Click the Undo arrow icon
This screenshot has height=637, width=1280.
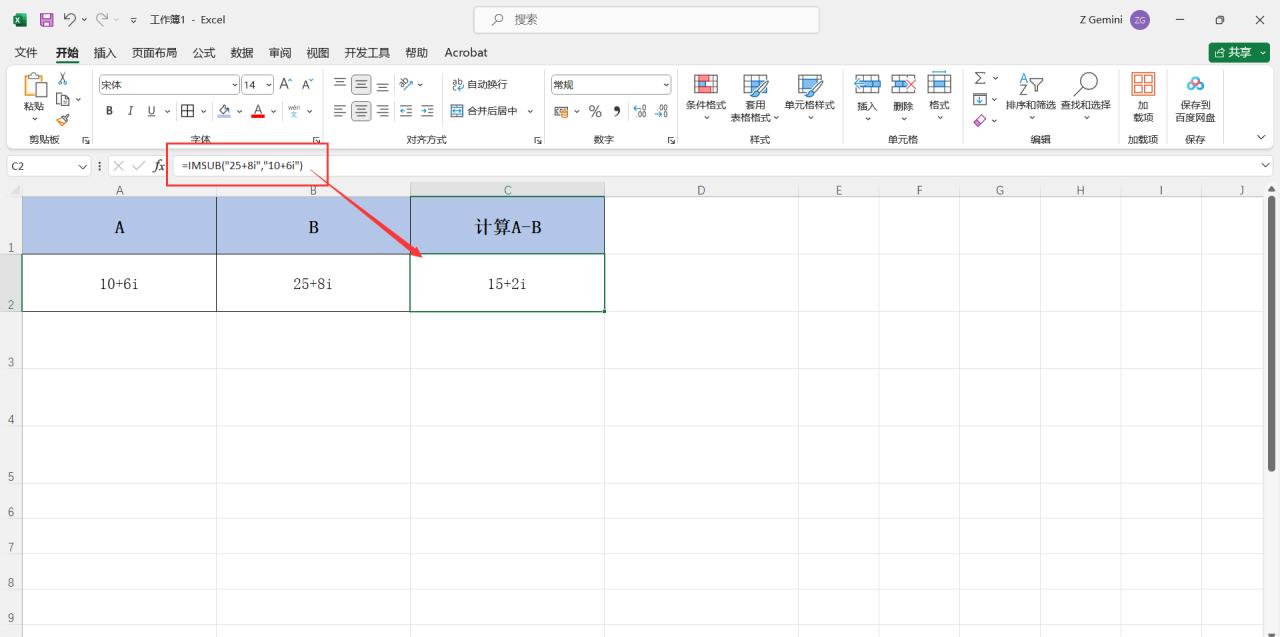click(x=69, y=19)
